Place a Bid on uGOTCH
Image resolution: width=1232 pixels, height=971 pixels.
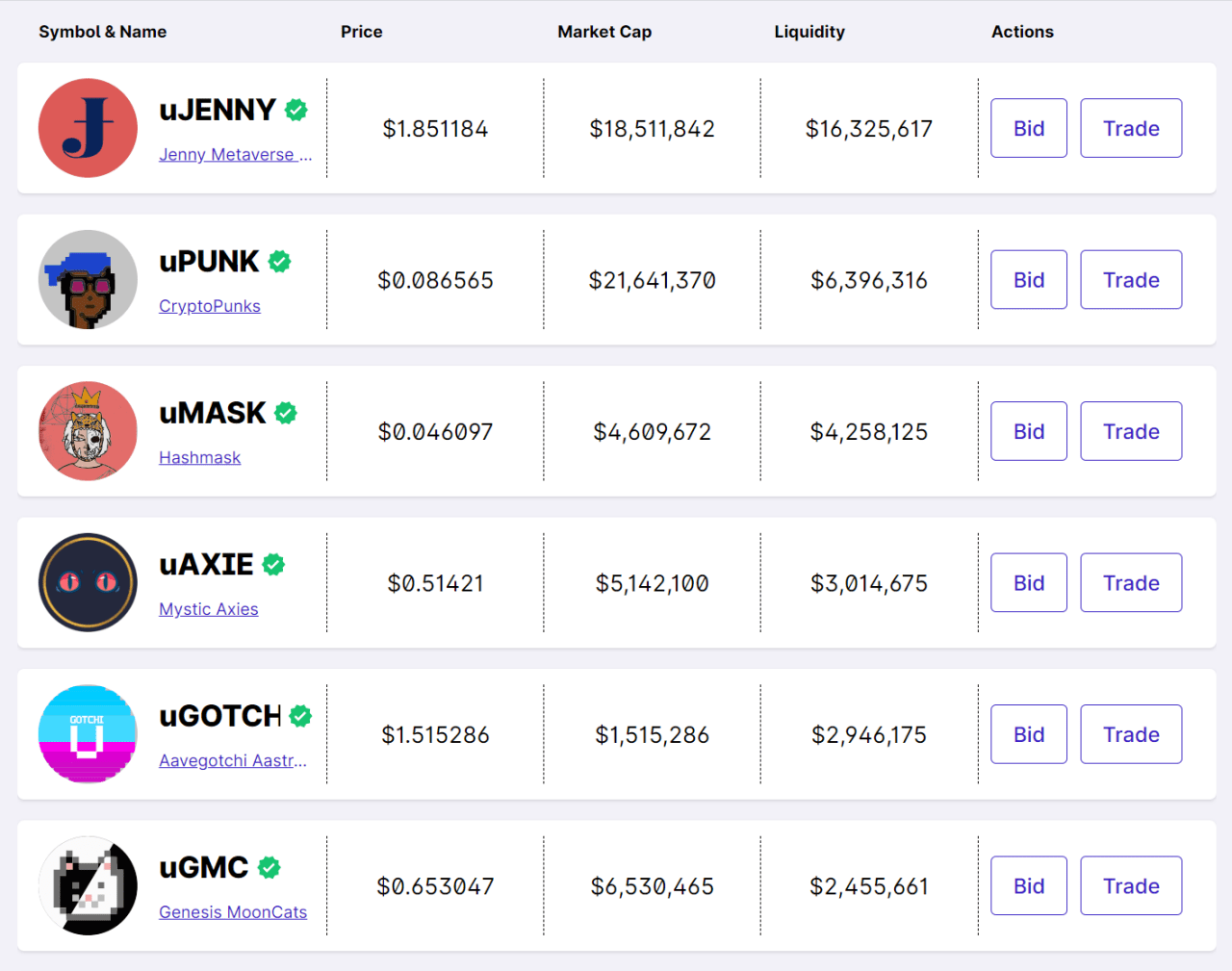(1029, 734)
